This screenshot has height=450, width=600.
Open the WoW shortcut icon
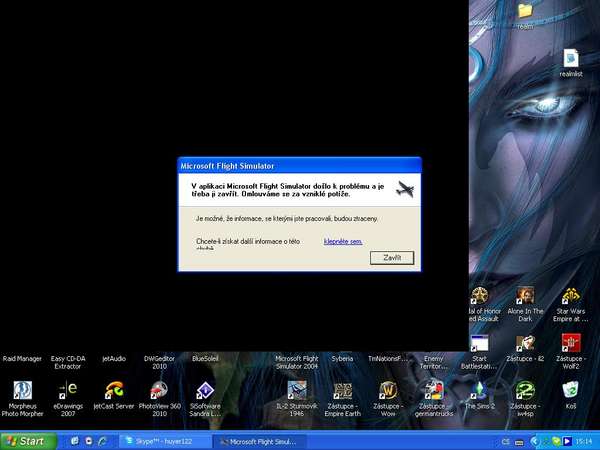(388, 390)
